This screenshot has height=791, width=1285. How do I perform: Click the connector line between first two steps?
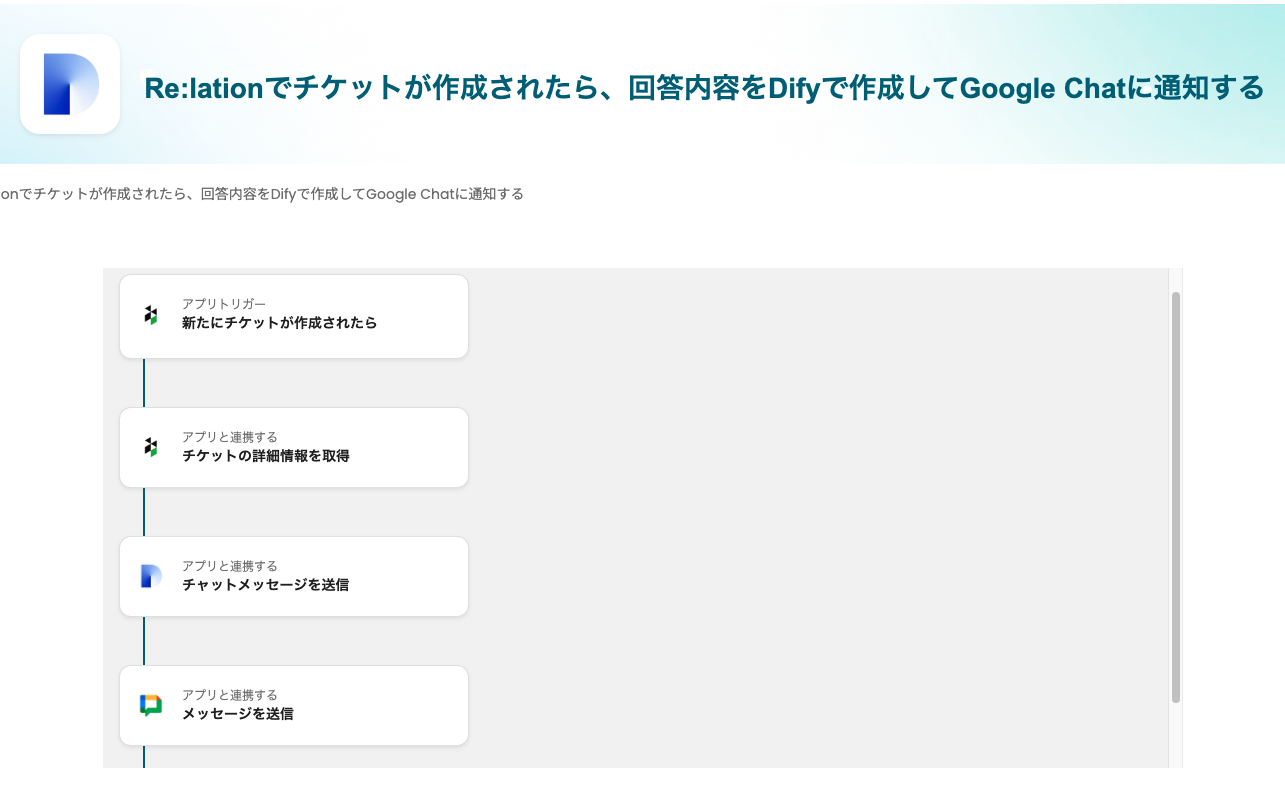144,383
